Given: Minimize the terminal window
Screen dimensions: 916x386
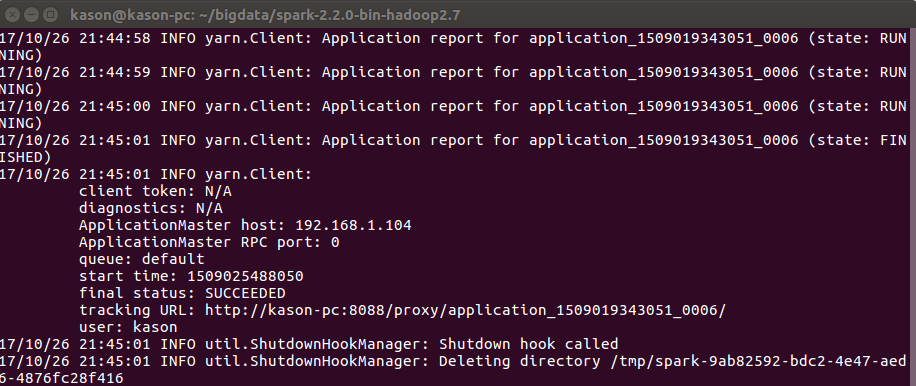Looking at the screenshot, I should [x=32, y=14].
